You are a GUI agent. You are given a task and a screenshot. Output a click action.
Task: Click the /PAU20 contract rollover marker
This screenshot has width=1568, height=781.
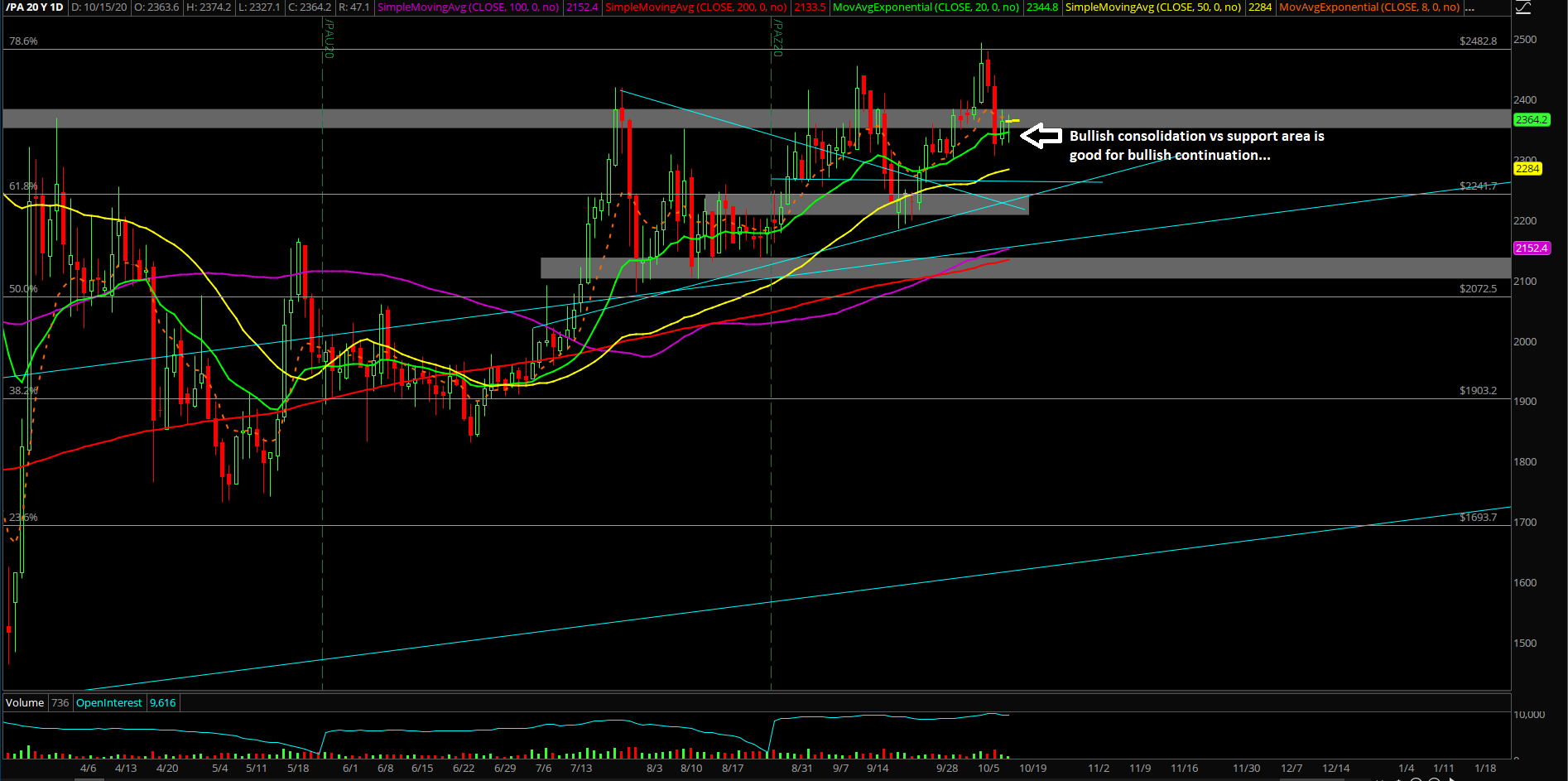329,39
